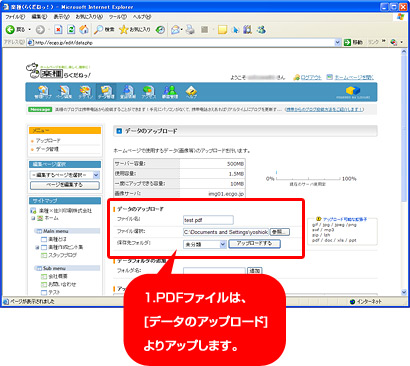Open the アクセス navigation icon
This screenshot has height=366, width=410.
149,92
